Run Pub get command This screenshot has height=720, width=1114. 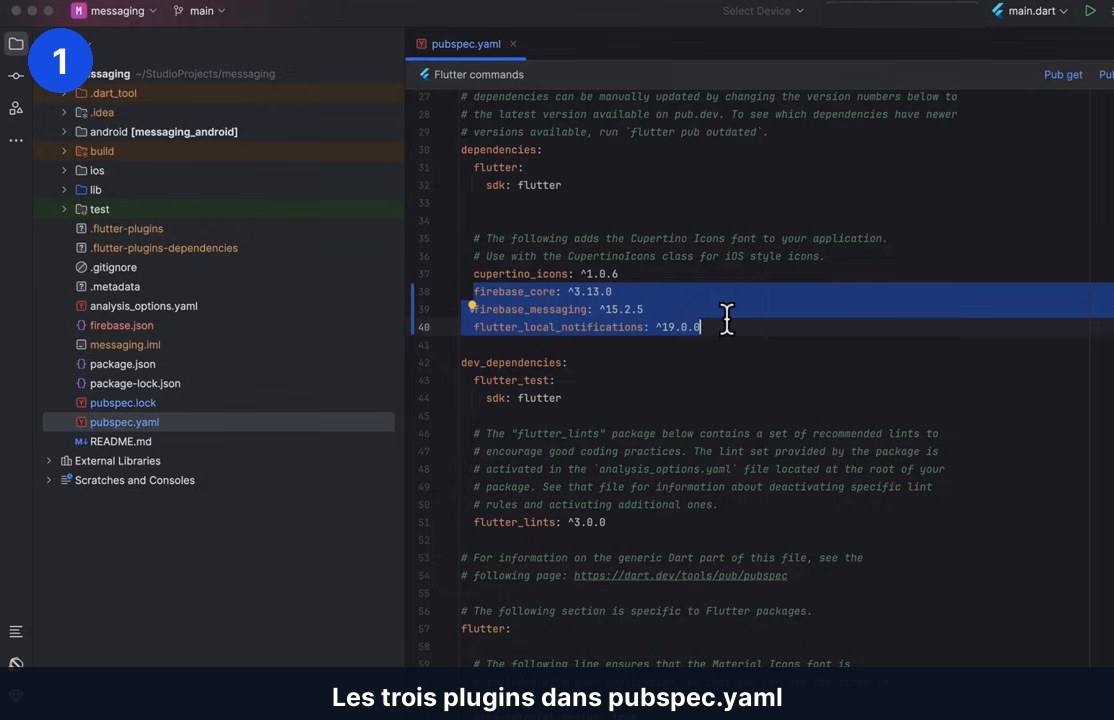1063,75
